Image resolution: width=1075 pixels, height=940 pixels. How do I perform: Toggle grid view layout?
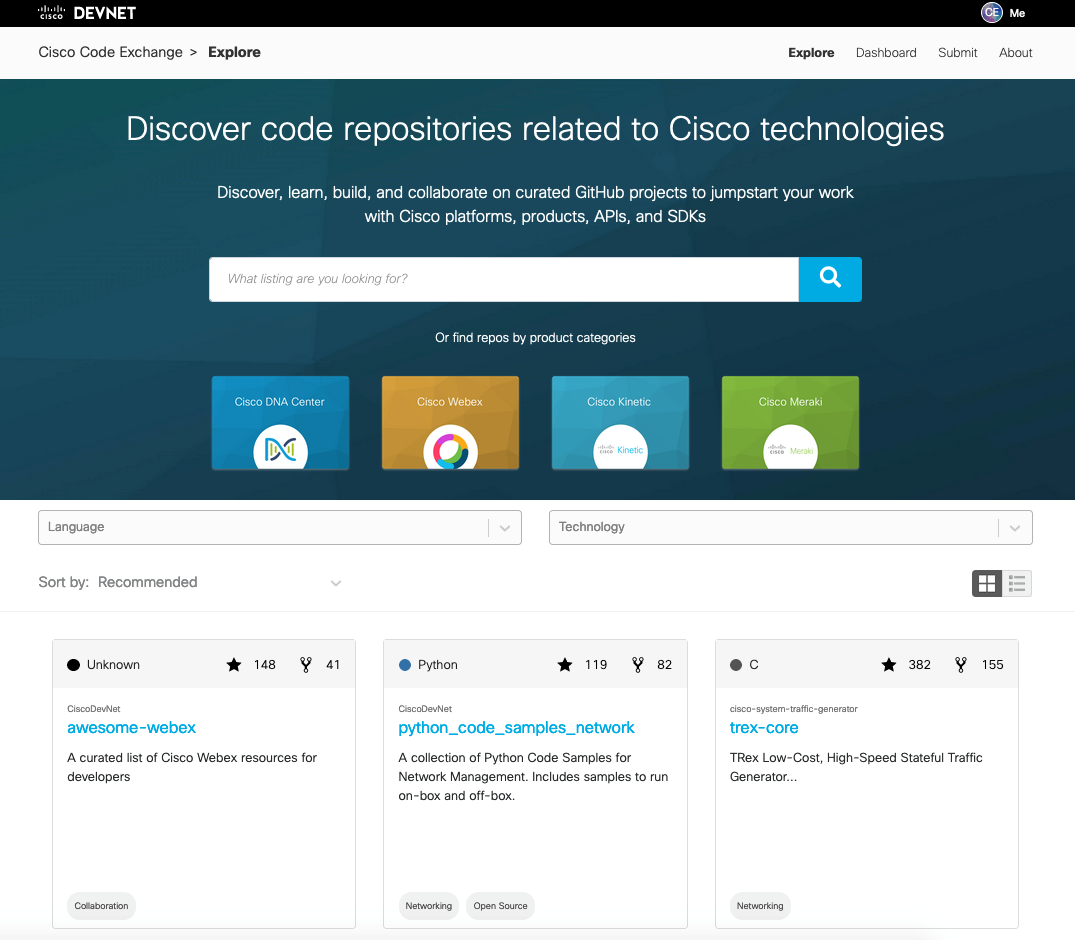pos(986,583)
